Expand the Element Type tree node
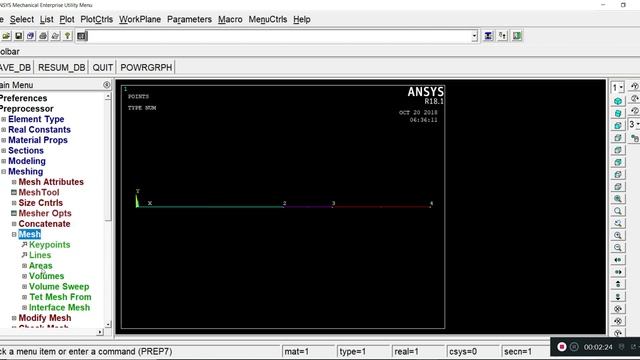The height and width of the screenshot is (360, 640). [4, 119]
